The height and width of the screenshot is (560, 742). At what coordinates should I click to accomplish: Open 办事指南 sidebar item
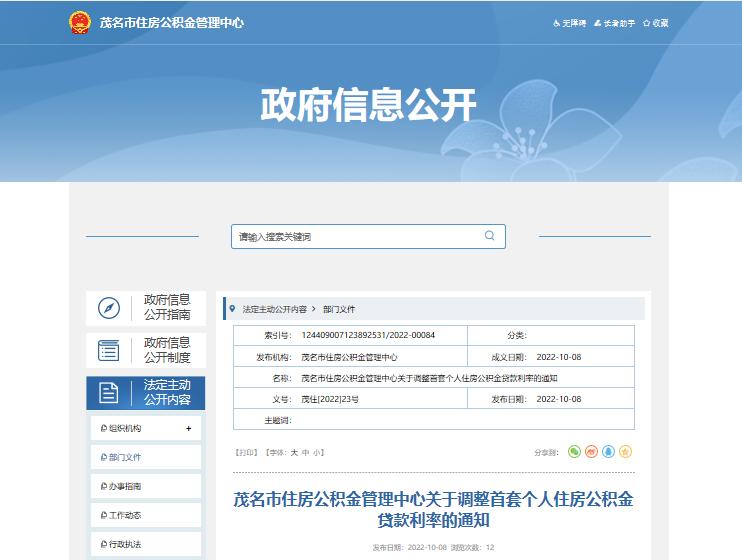pos(125,486)
